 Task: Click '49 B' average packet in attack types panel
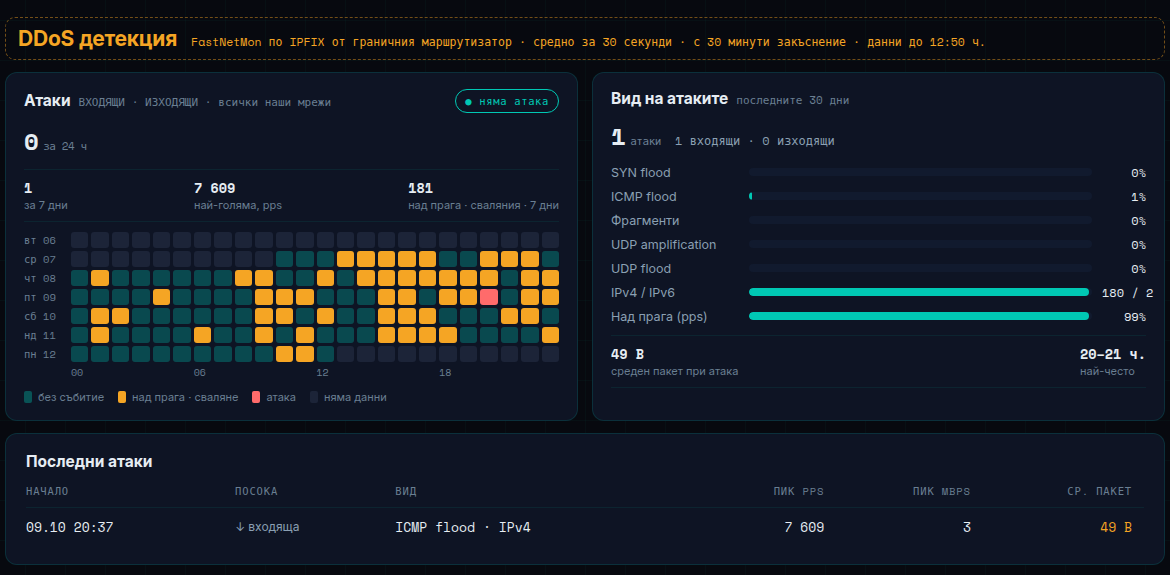(627, 354)
